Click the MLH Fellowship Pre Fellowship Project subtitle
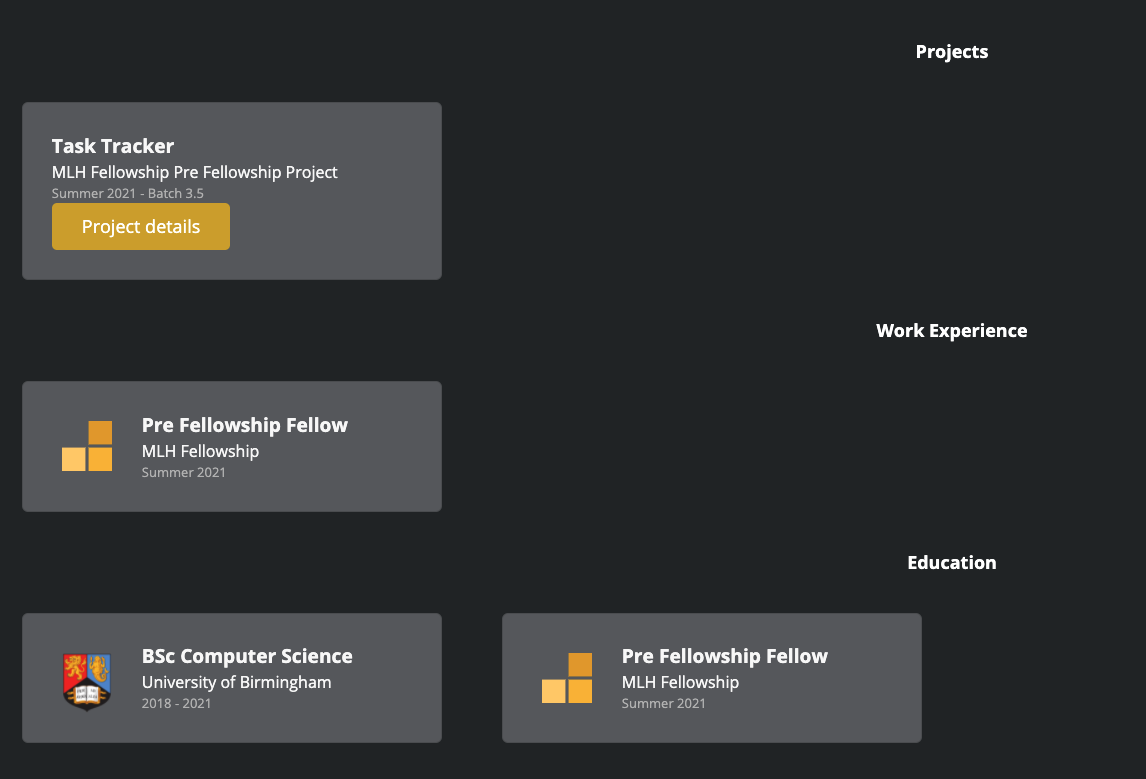The image size is (1146, 779). tap(195, 172)
